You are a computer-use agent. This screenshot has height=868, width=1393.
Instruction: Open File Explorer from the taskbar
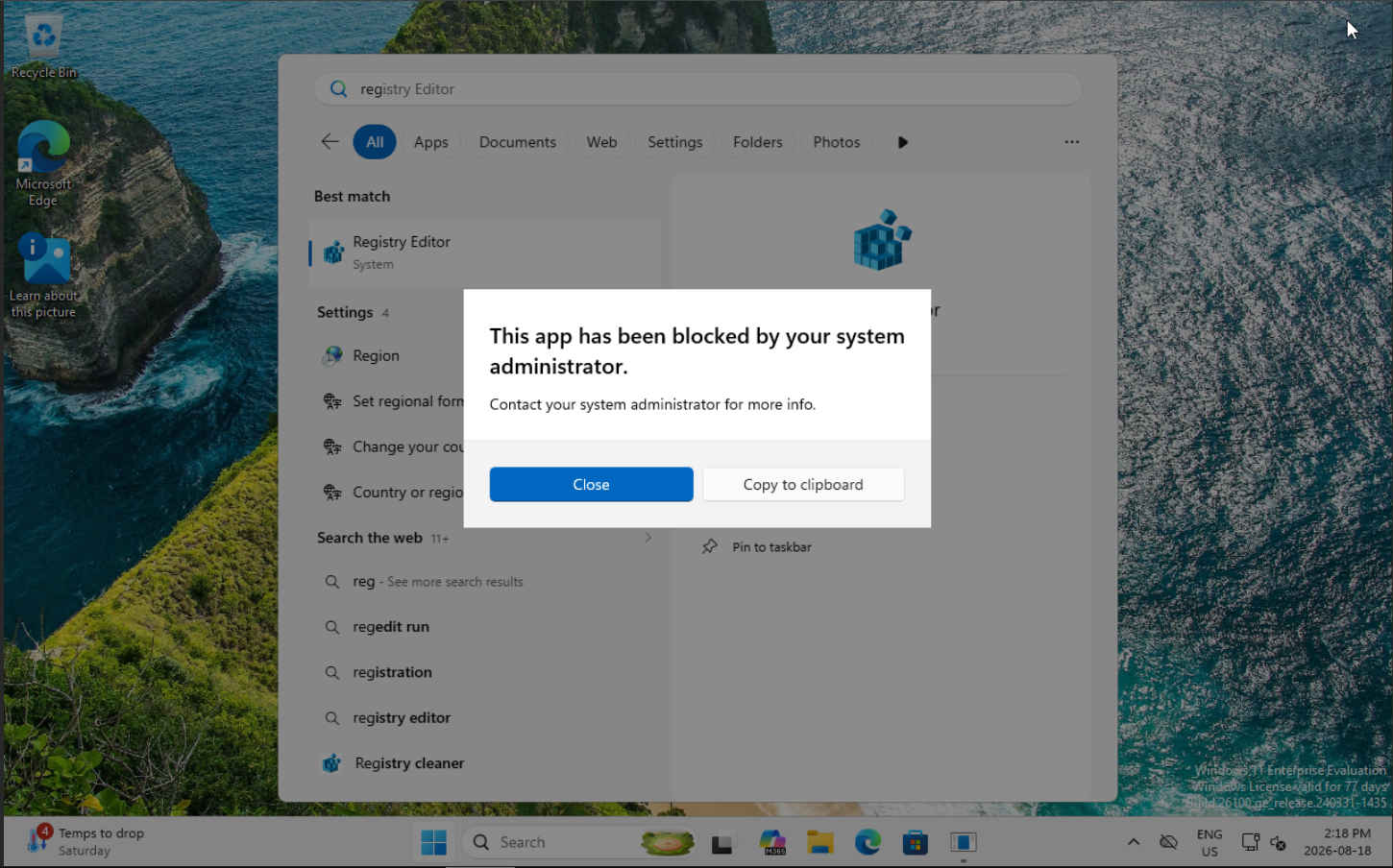[819, 843]
